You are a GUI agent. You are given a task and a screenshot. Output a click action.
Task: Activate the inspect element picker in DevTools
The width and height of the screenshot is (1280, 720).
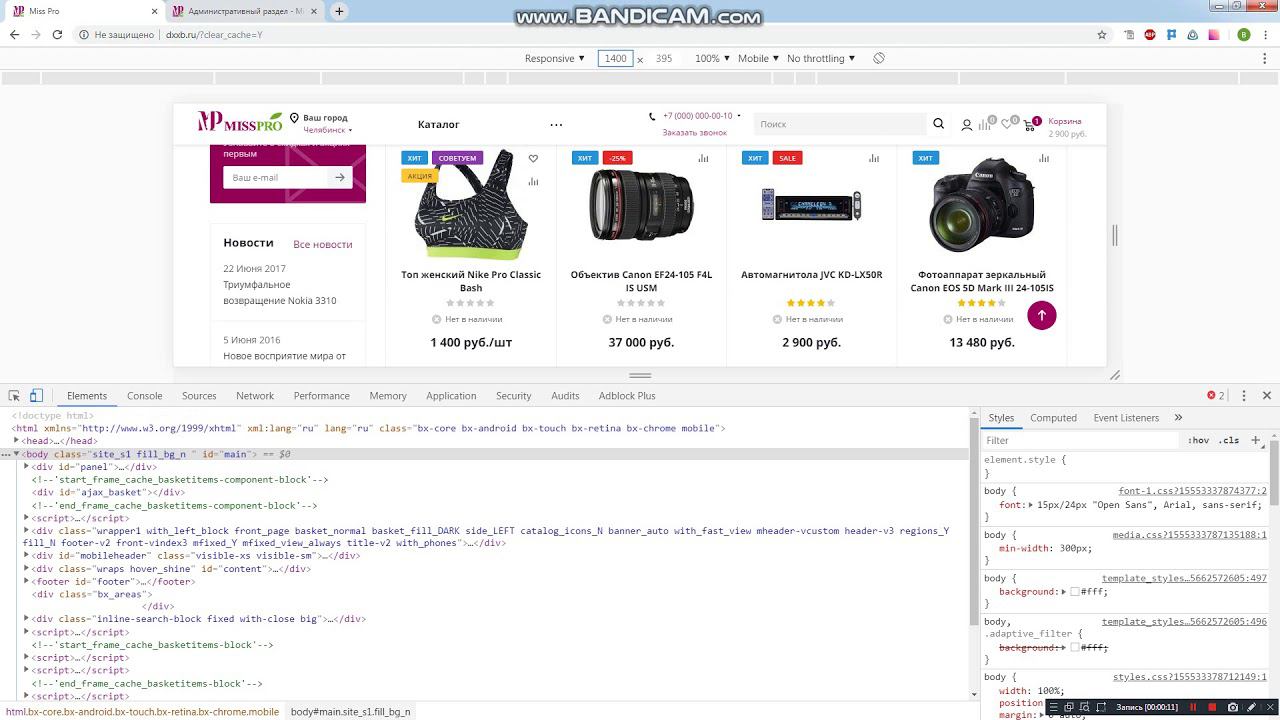[14, 395]
